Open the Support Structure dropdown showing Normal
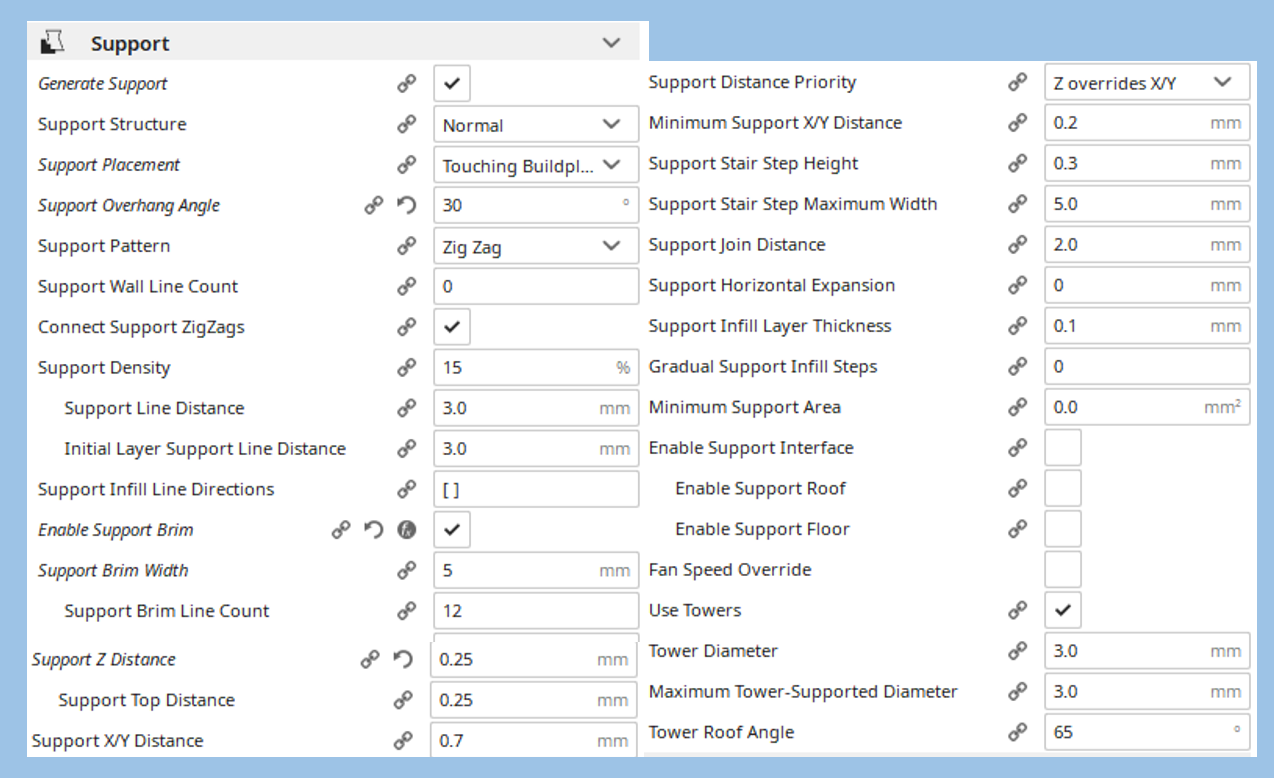The height and width of the screenshot is (778, 1274). (x=536, y=125)
